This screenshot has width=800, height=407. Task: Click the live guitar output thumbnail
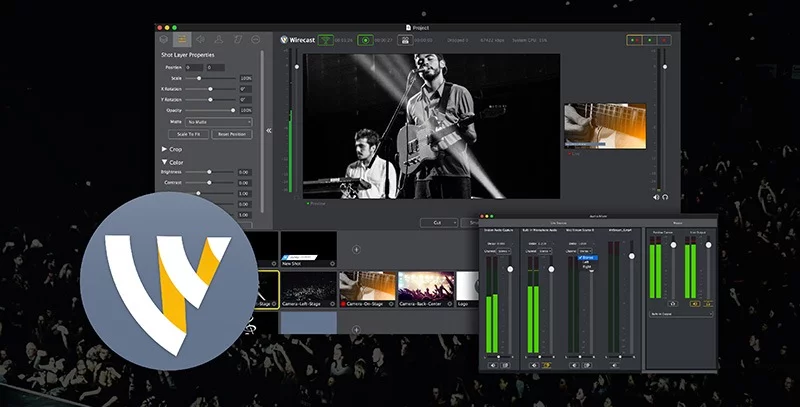click(x=605, y=126)
